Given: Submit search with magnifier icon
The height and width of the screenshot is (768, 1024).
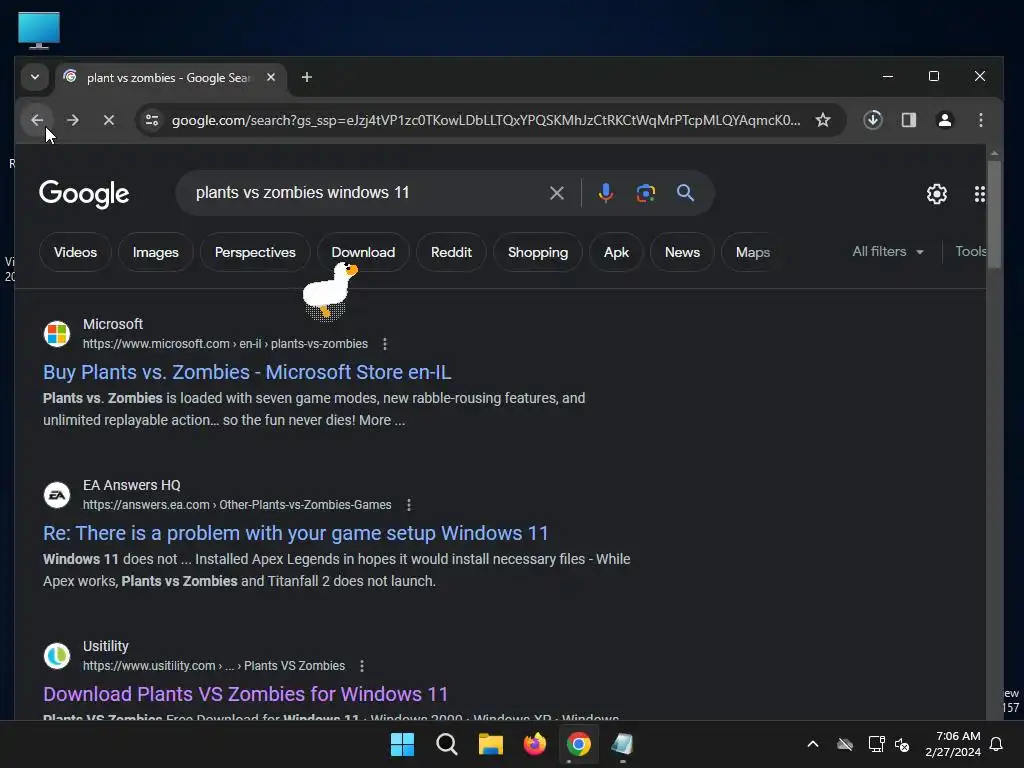Looking at the screenshot, I should [685, 193].
